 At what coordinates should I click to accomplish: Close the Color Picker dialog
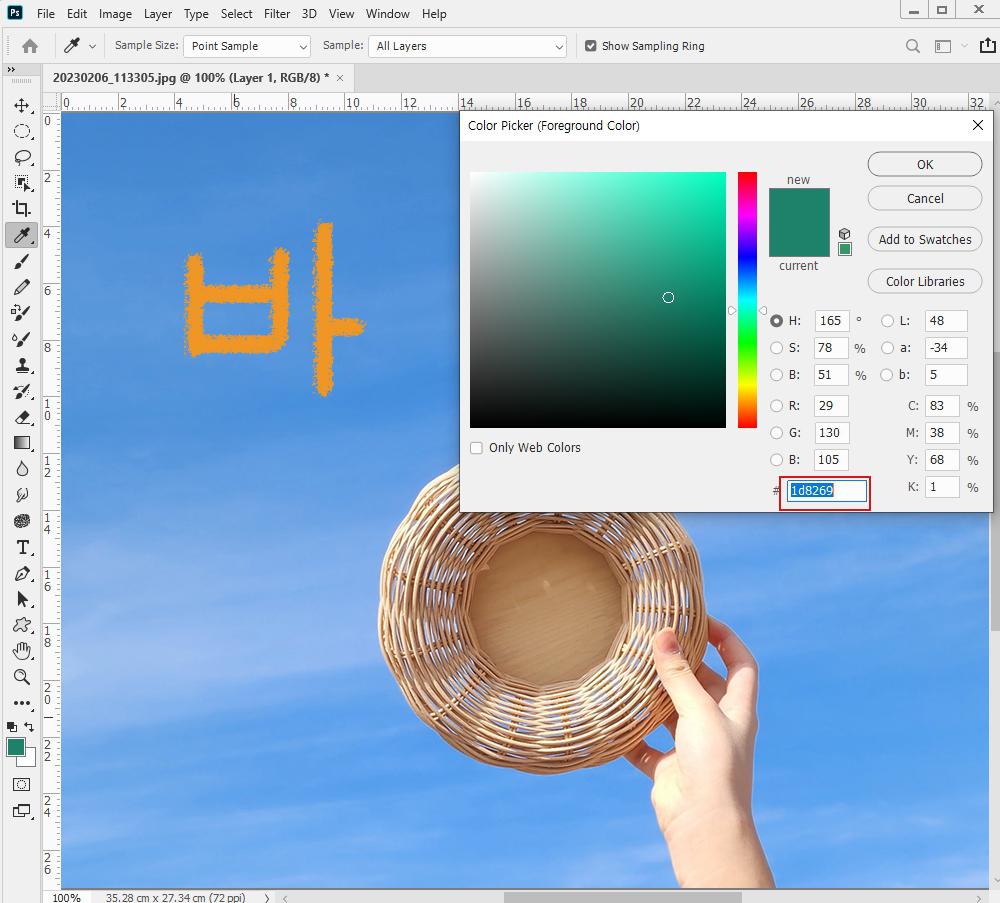tap(978, 126)
